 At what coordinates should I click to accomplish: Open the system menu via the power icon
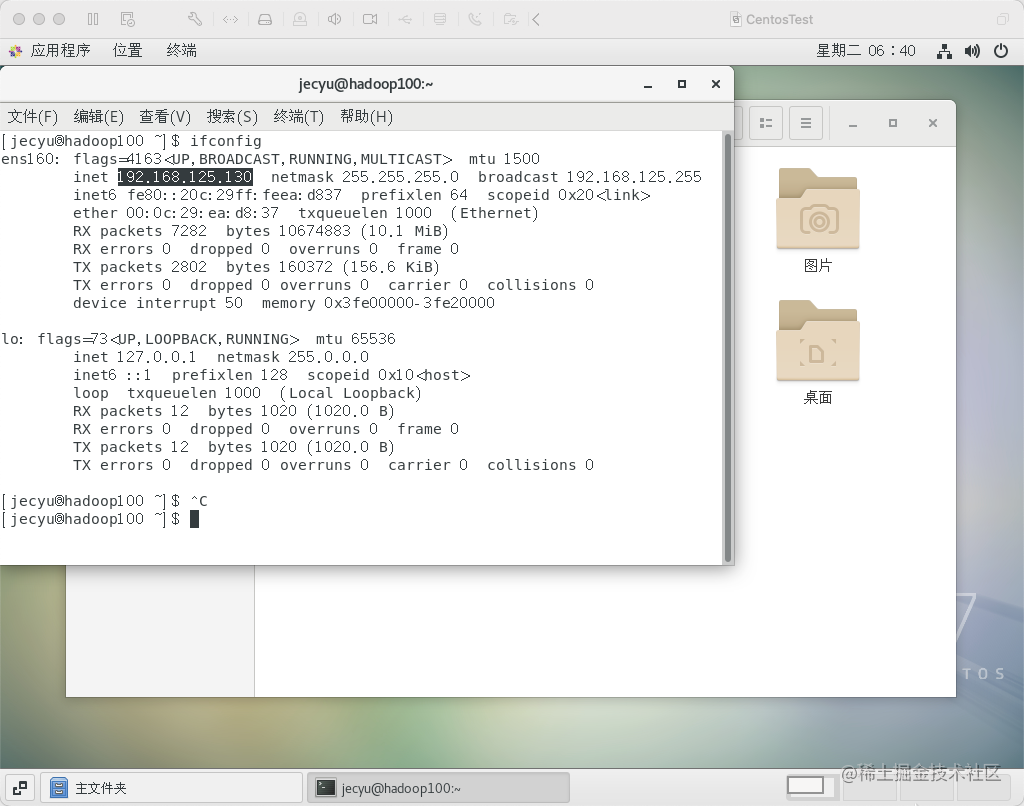point(1001,50)
